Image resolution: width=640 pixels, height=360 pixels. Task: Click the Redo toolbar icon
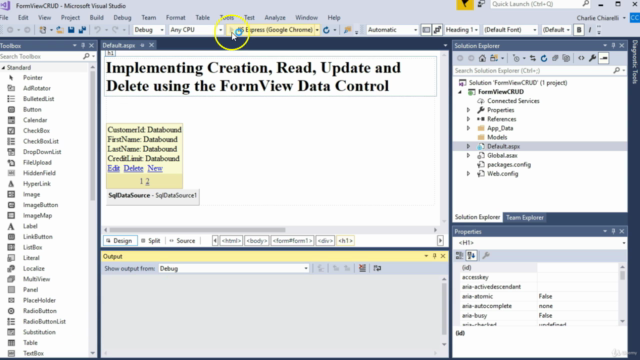pyautogui.click(x=115, y=30)
